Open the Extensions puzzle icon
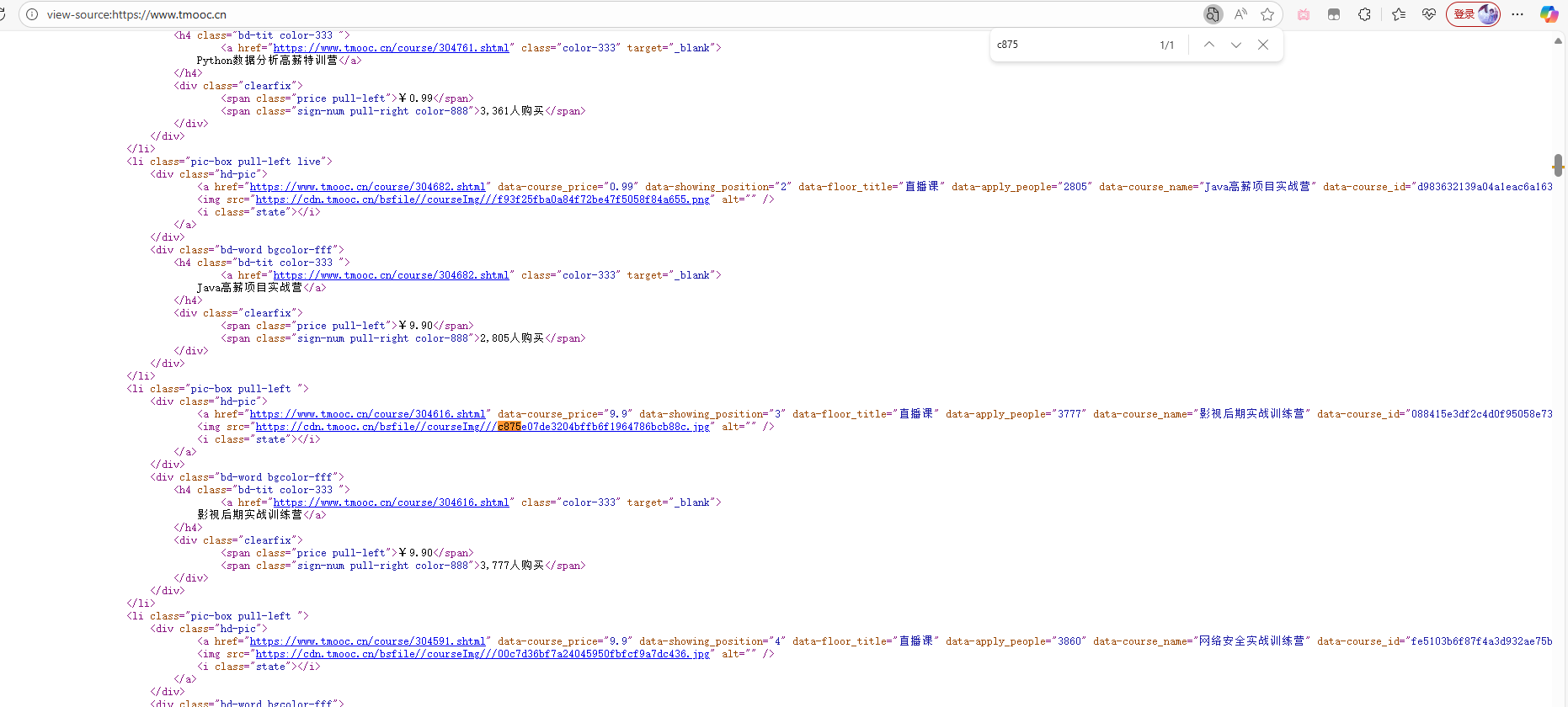Screen dimensions: 1568x707 click(1364, 14)
